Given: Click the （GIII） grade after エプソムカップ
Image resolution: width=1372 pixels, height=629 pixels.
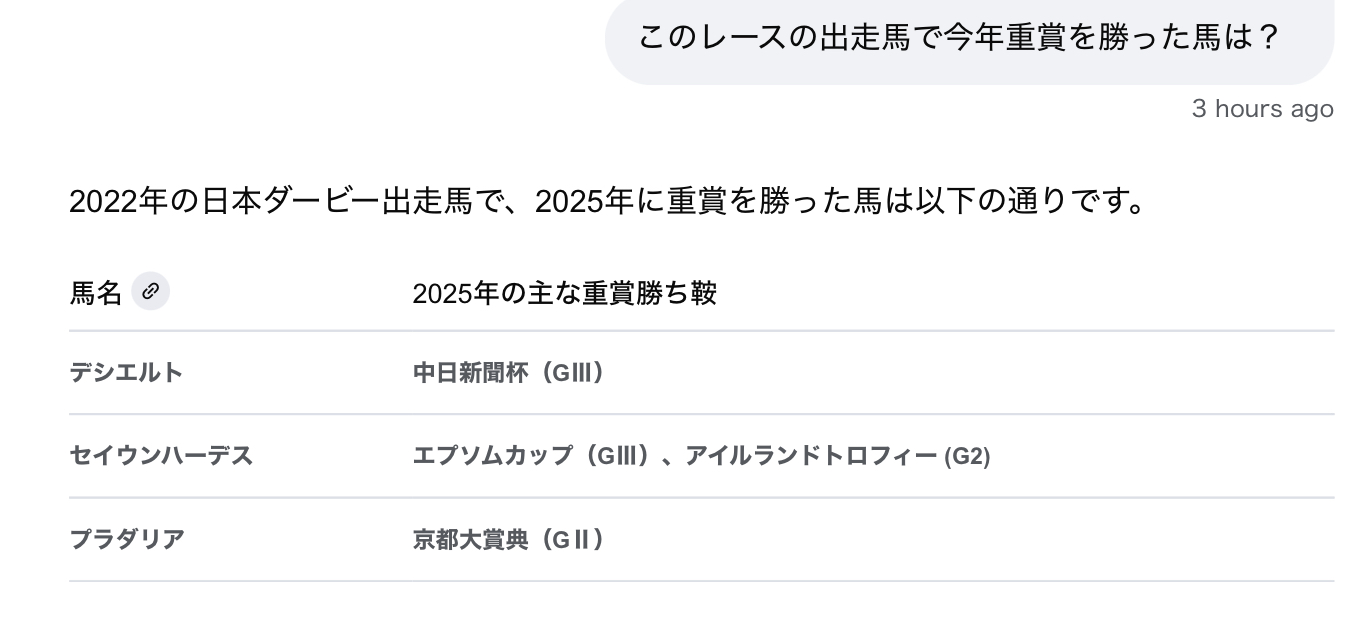Looking at the screenshot, I should point(616,456).
